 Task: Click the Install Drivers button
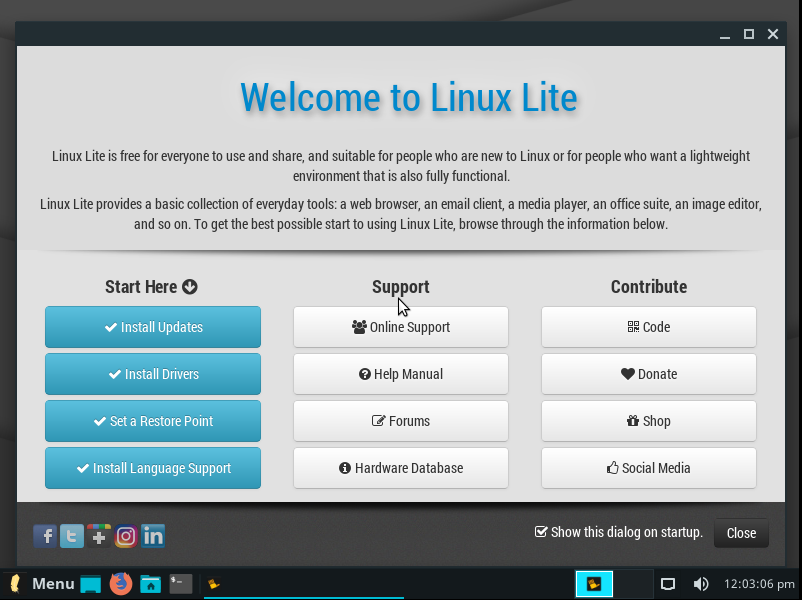coord(153,374)
